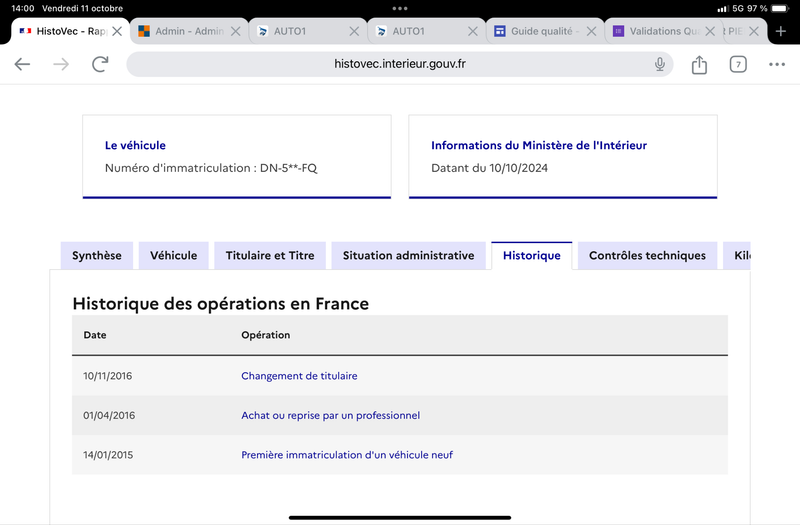Viewport: 800px width, 525px height.
Task: Switch to the first AUTO1 browser tab
Action: click(308, 32)
